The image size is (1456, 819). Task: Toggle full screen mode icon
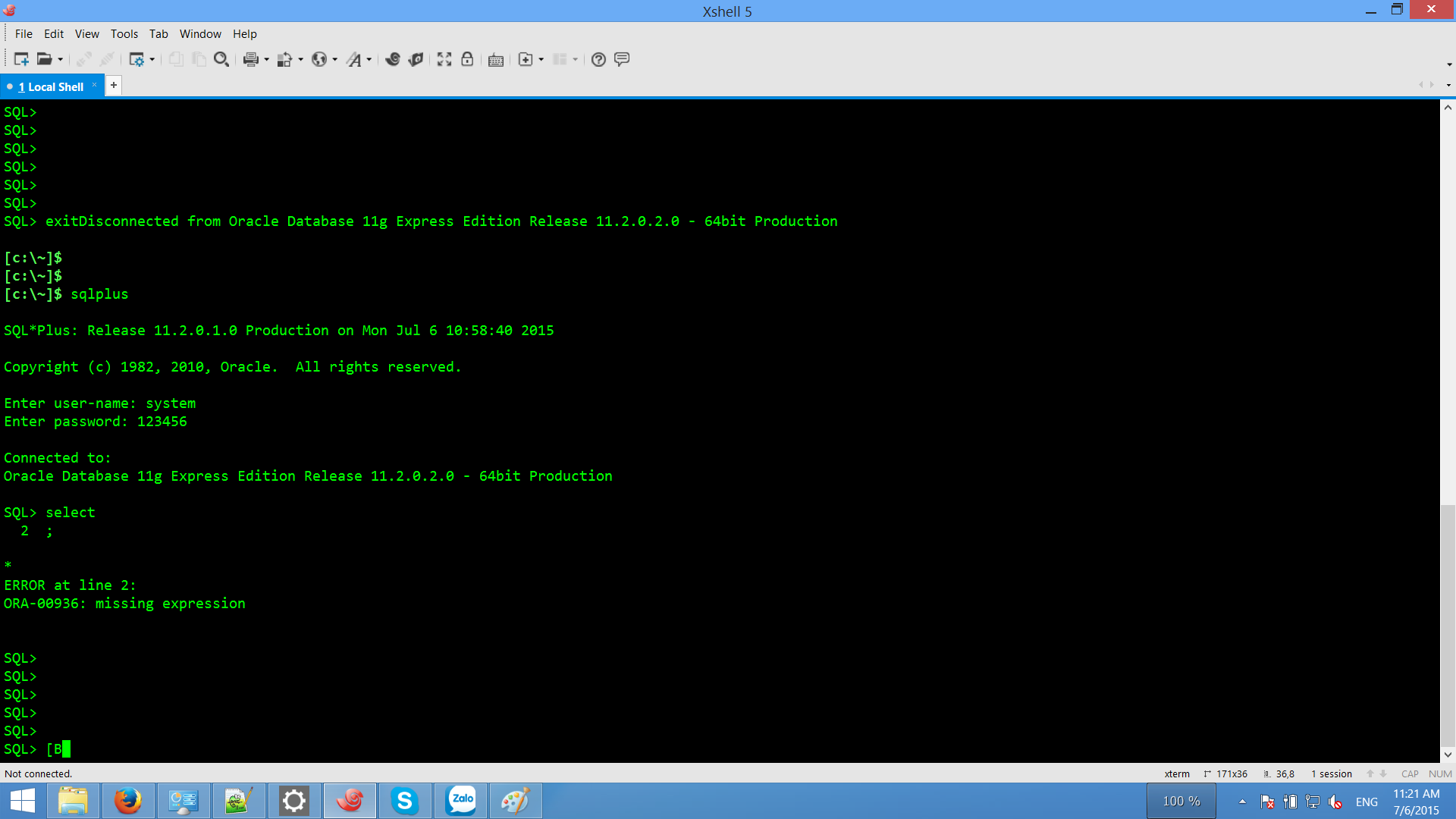click(444, 59)
